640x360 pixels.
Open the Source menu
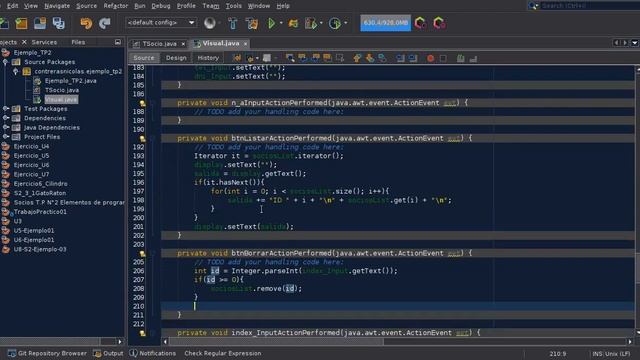87,6
